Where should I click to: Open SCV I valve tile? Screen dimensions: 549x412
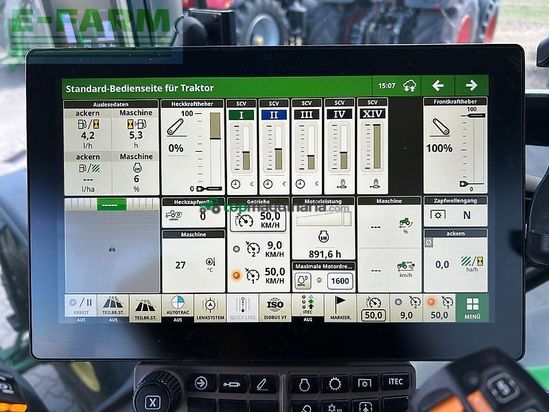(241, 146)
